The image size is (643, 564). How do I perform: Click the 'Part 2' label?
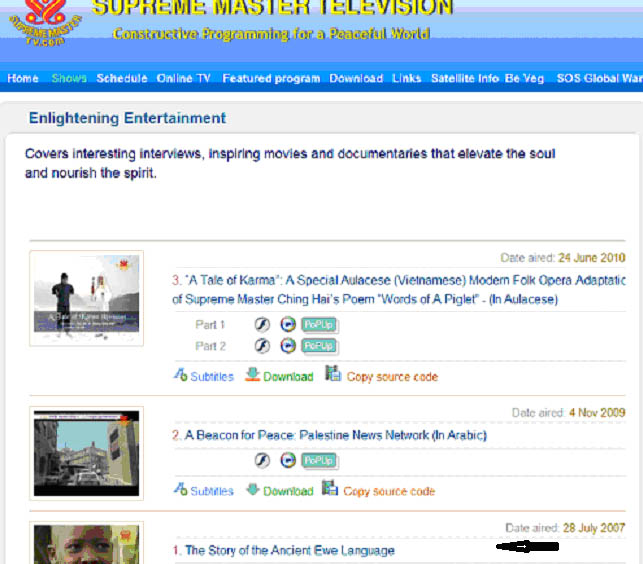210,346
